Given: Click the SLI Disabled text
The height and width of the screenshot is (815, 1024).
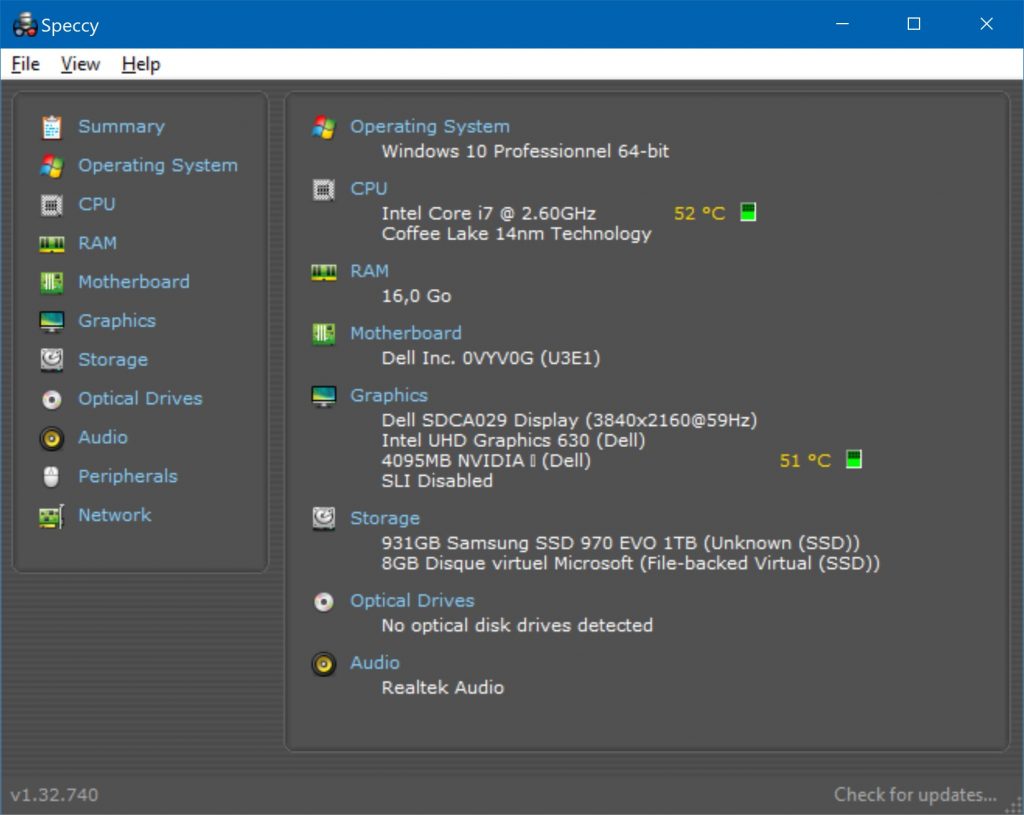Looking at the screenshot, I should tap(438, 481).
